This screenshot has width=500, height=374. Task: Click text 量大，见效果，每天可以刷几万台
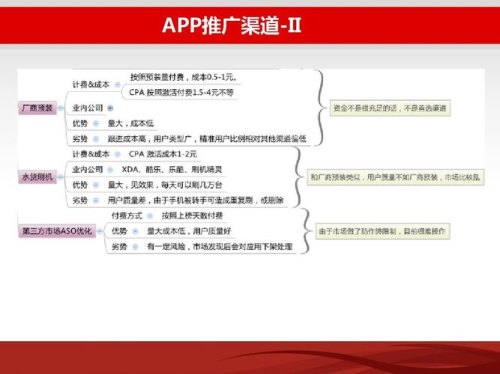(x=165, y=185)
